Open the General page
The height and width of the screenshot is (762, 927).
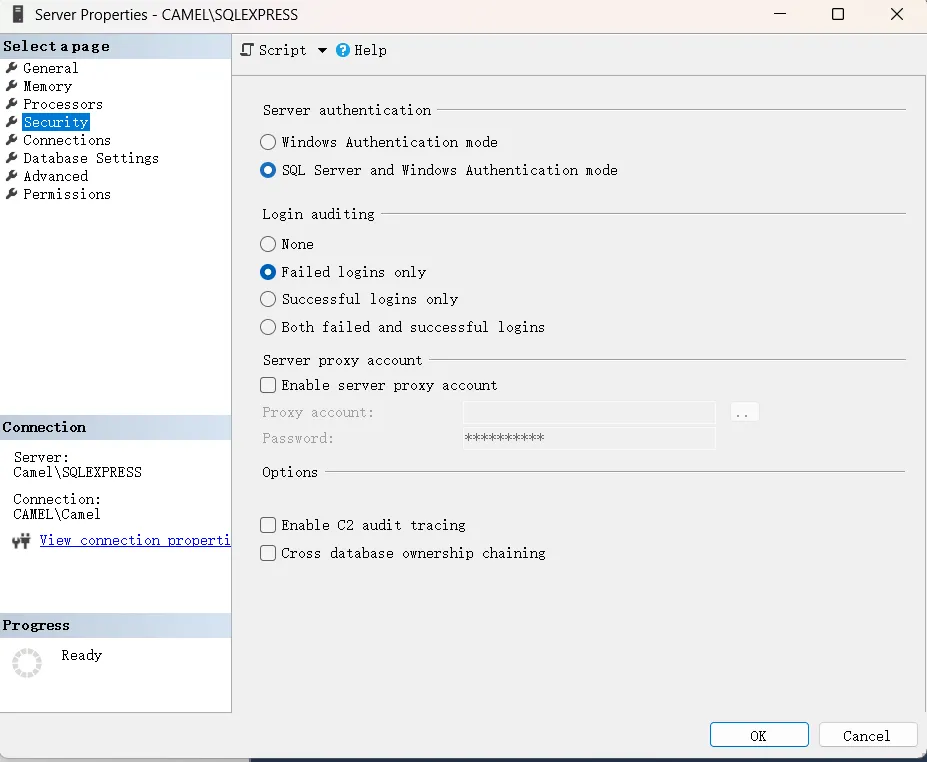coord(50,68)
